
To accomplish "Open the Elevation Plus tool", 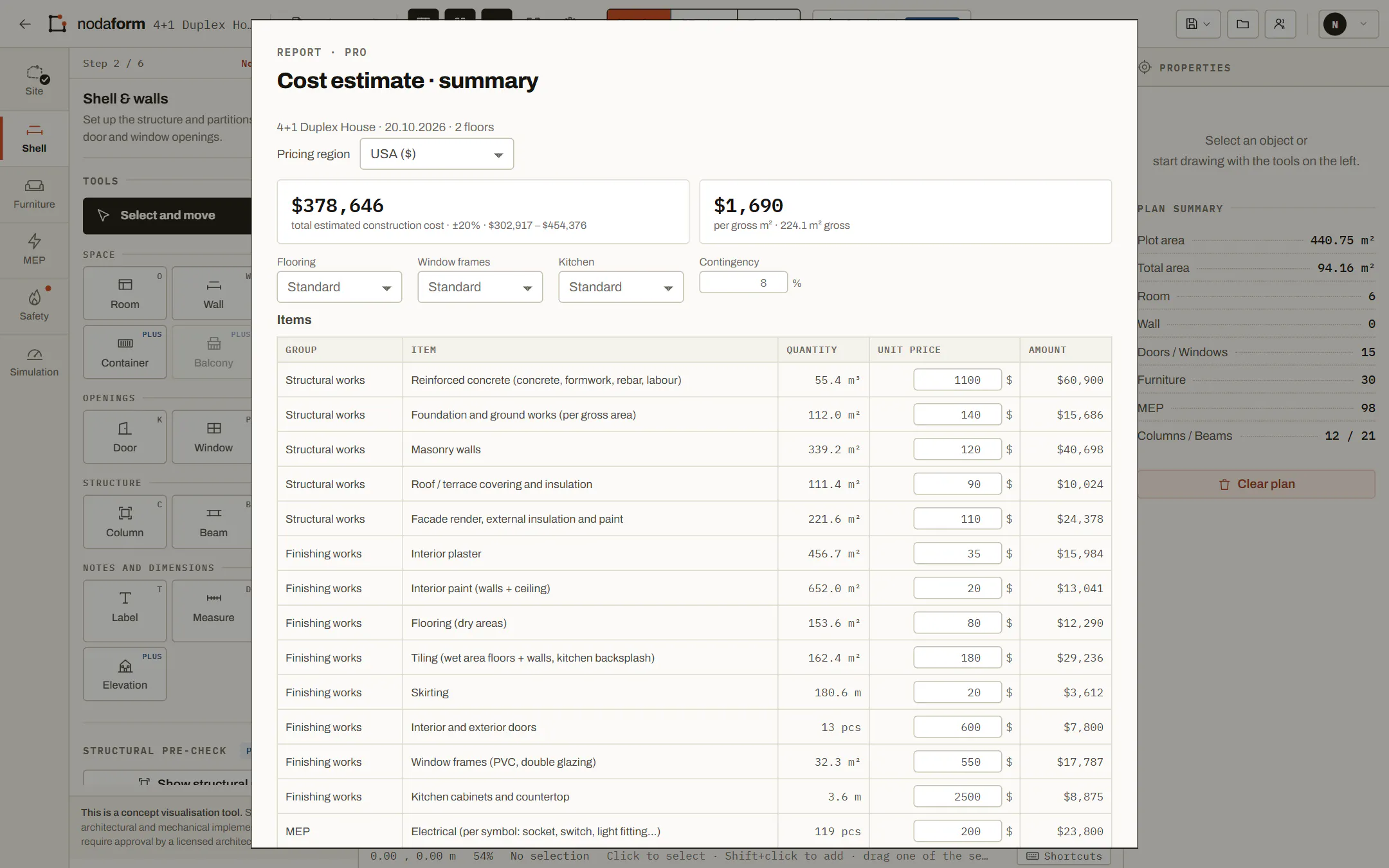I will (125, 674).
